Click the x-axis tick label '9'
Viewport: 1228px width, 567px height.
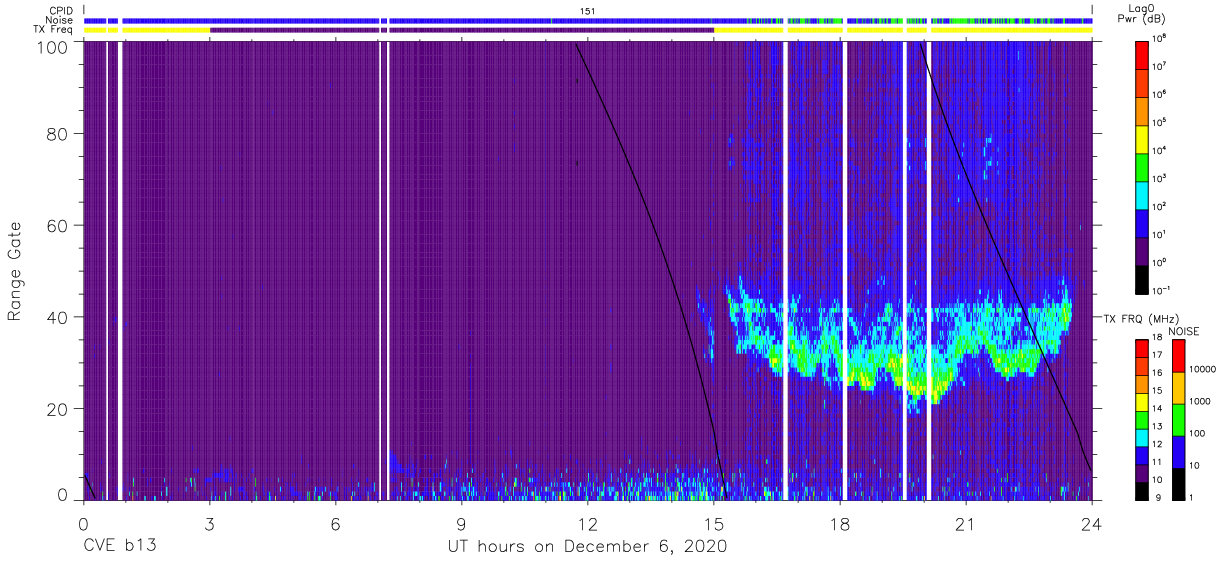(x=461, y=522)
